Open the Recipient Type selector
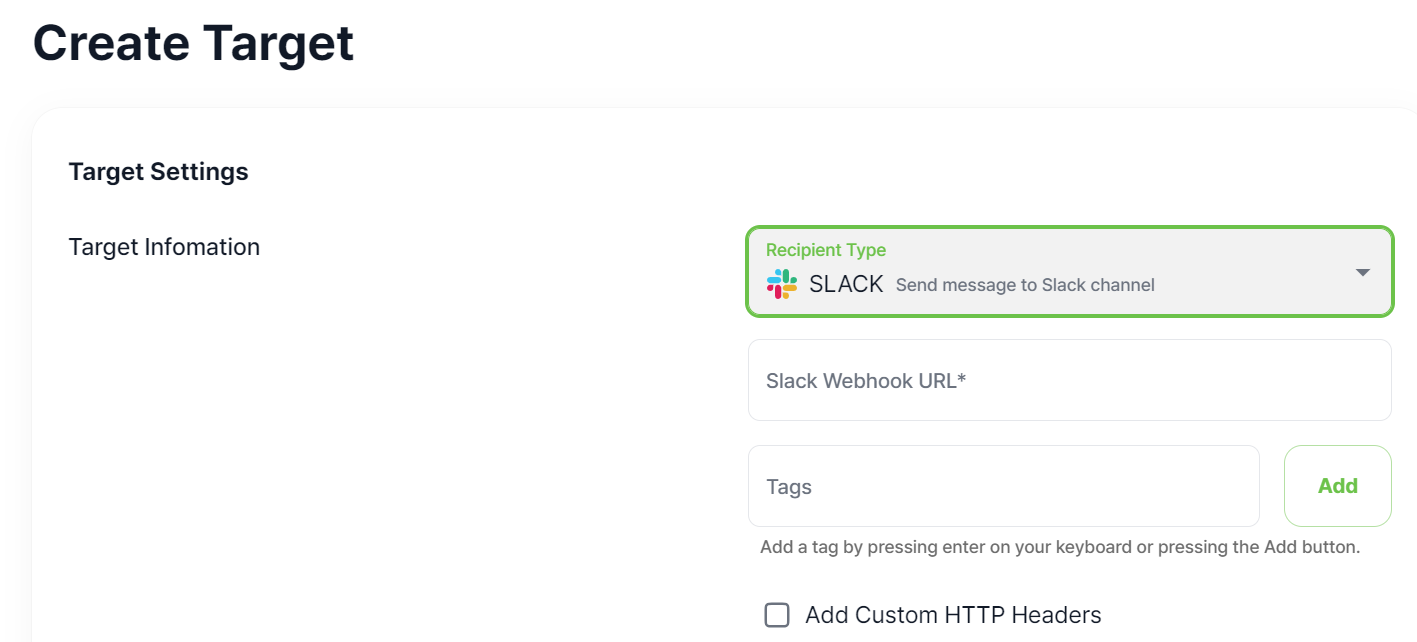Viewport: 1417px width, 642px height. click(1069, 271)
